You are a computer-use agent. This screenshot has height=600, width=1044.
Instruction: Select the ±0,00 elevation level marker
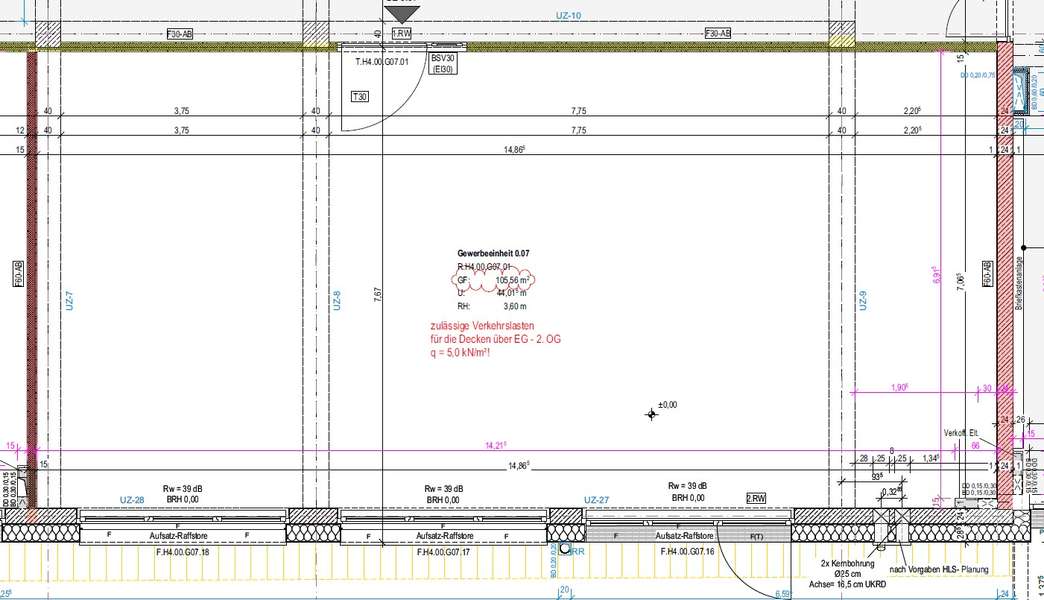(x=660, y=408)
